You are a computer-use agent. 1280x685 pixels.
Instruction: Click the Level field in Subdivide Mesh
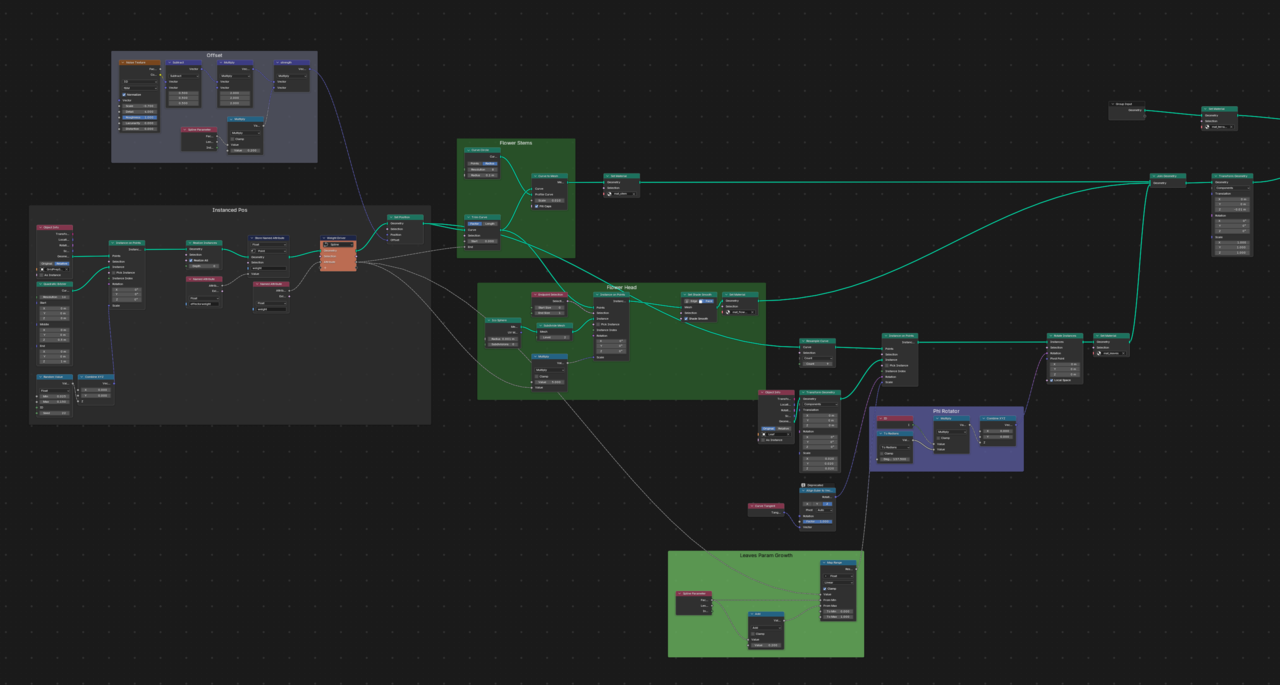tap(554, 337)
